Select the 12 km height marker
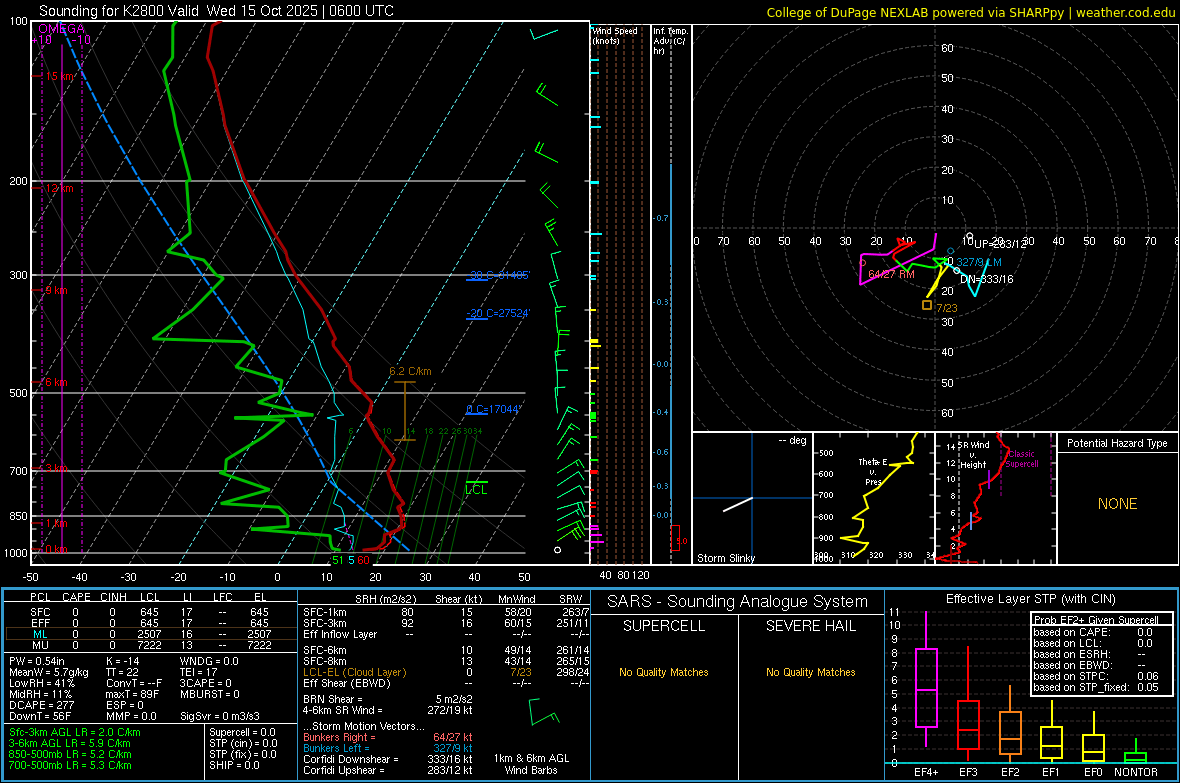The height and width of the screenshot is (783, 1180). (x=59, y=188)
